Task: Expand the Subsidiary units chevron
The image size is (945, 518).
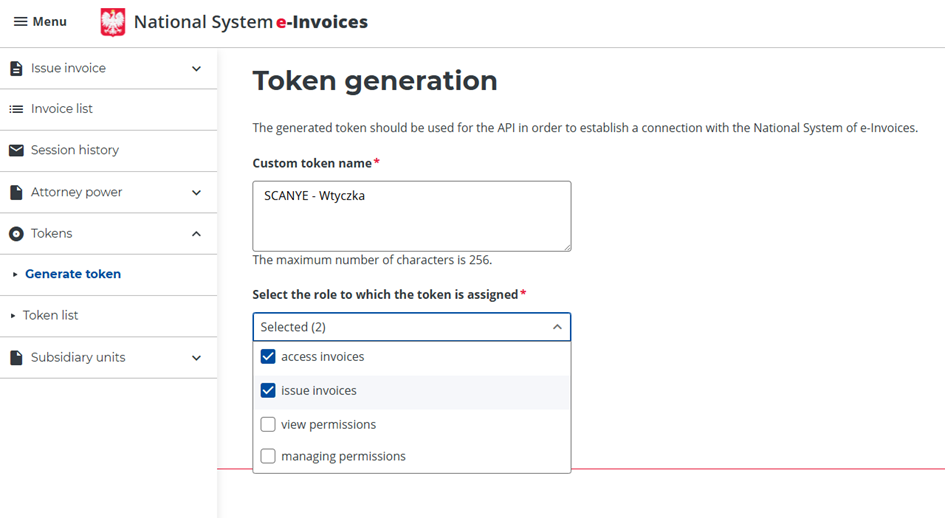Action: coord(196,358)
